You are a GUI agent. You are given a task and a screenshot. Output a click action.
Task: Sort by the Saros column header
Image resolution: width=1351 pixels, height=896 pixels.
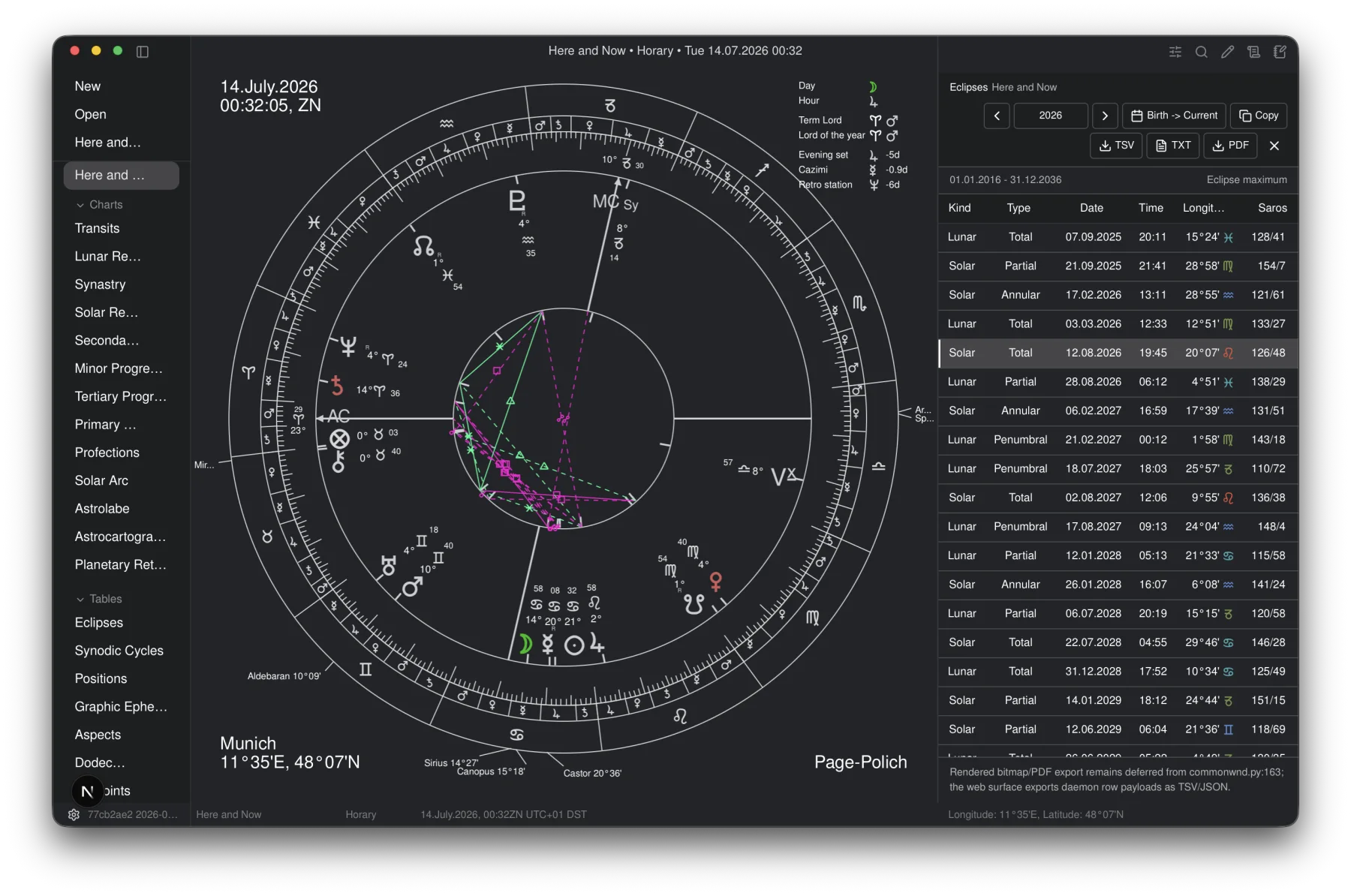(1272, 208)
